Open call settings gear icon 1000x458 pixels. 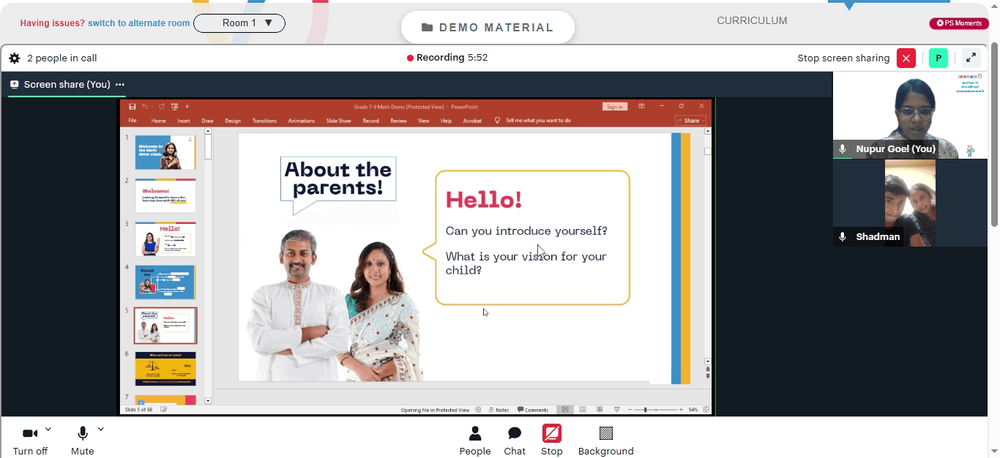tap(14, 58)
